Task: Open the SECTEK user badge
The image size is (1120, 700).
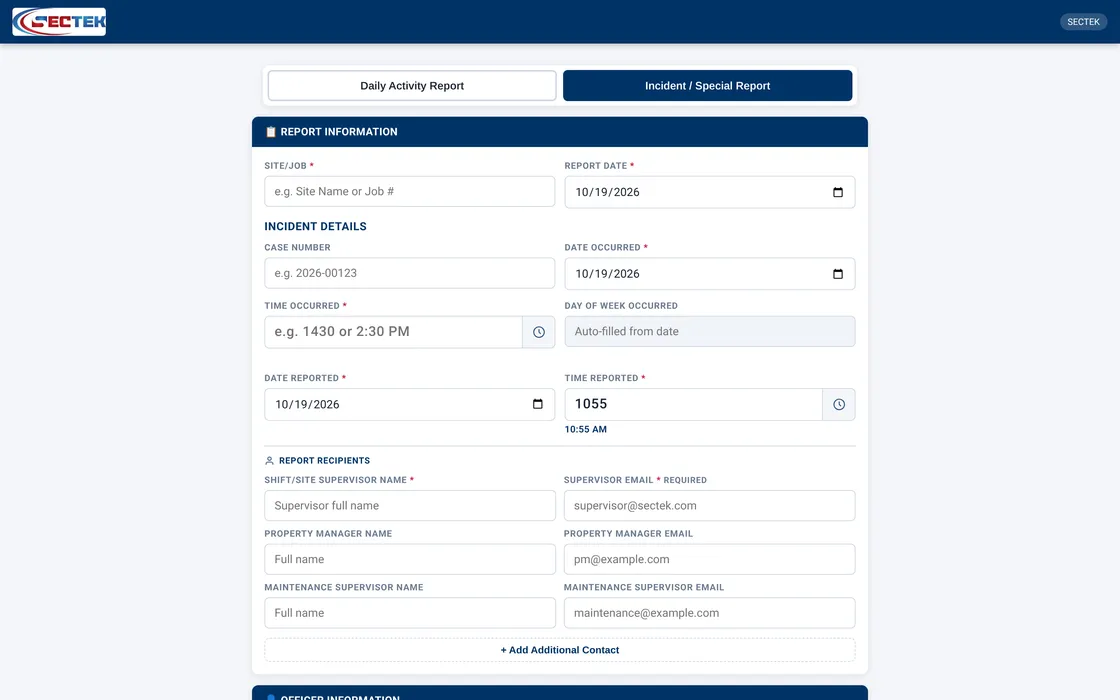Action: coord(1083,21)
